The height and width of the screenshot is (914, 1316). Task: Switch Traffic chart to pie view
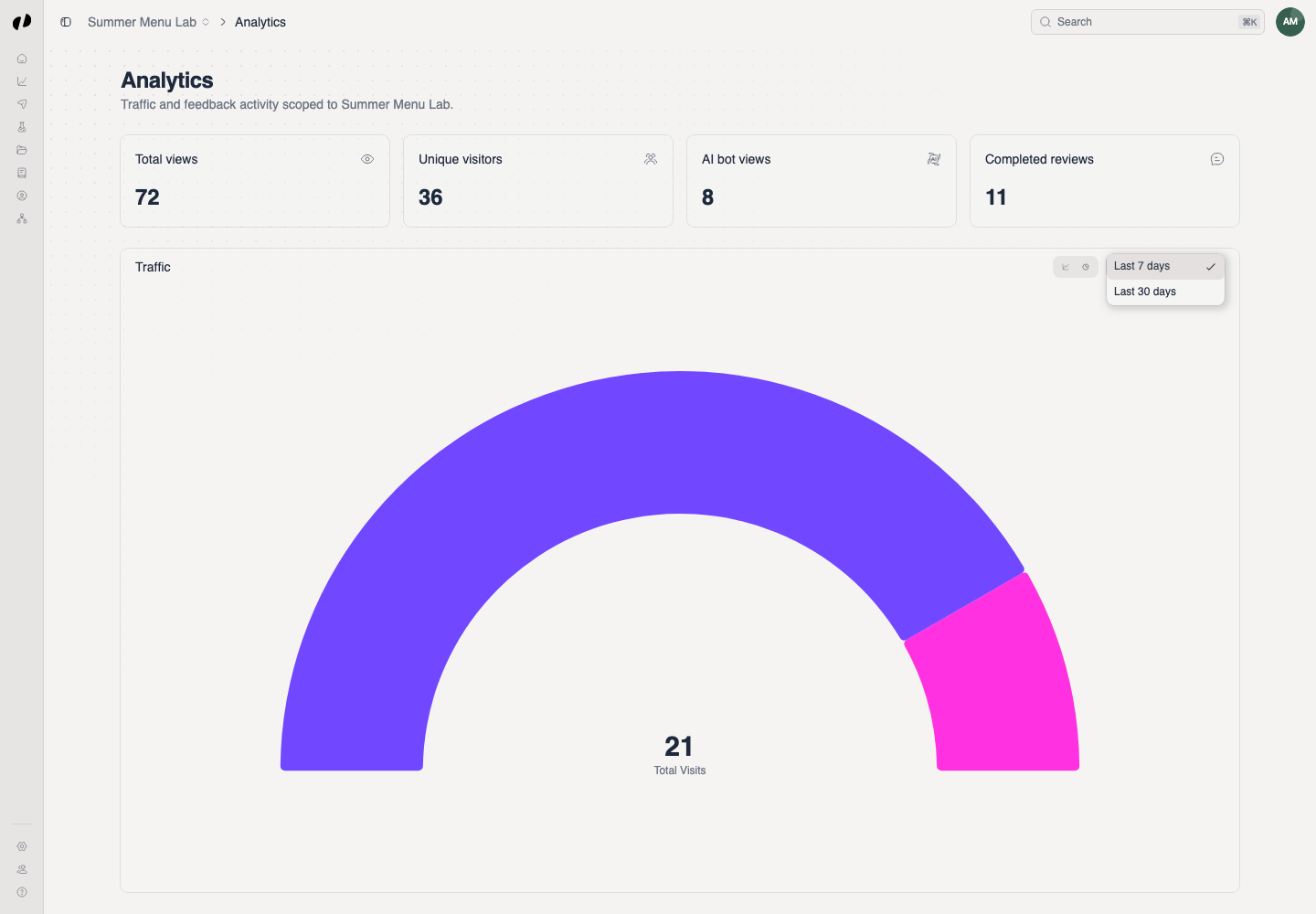1086,267
